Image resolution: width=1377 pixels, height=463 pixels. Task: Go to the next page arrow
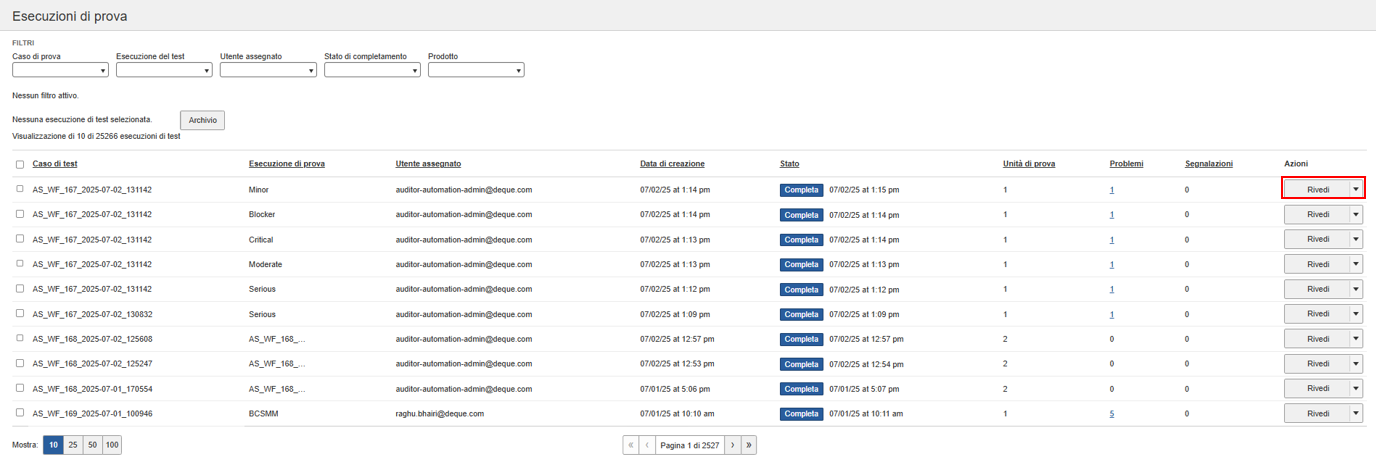point(732,445)
